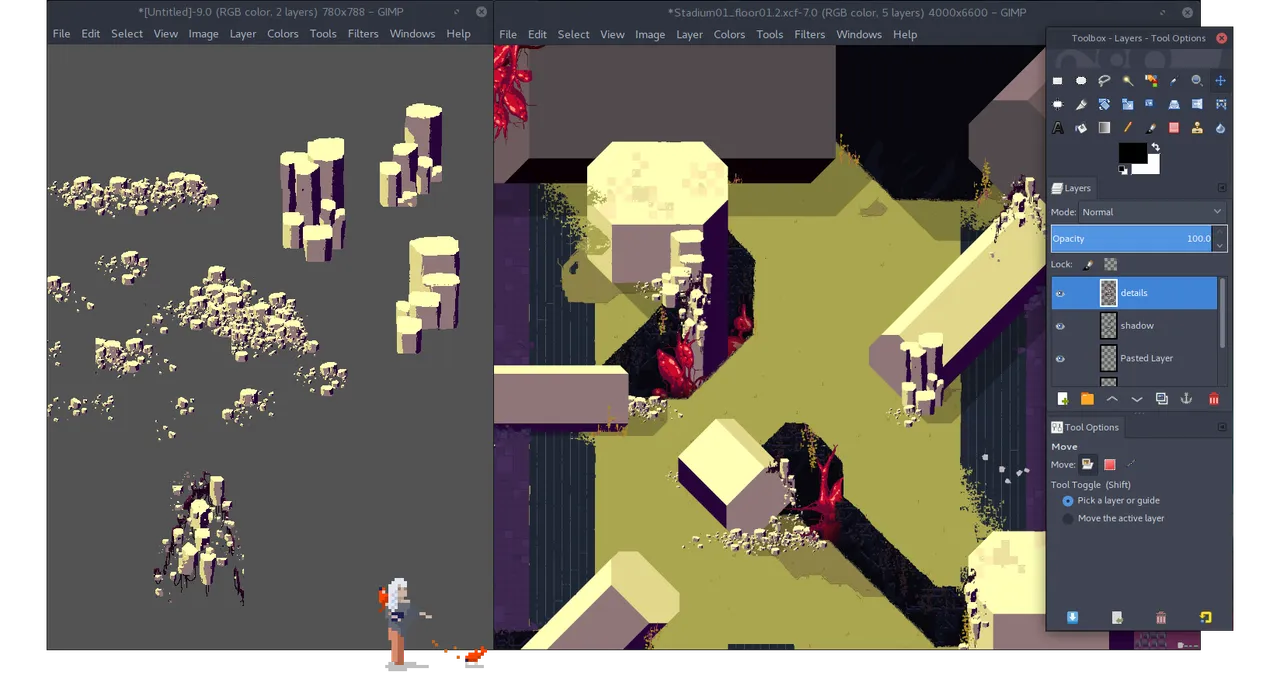This screenshot has width=1280, height=676.
Task: Open Layers panel configuration menu arrow
Action: [x=1222, y=188]
